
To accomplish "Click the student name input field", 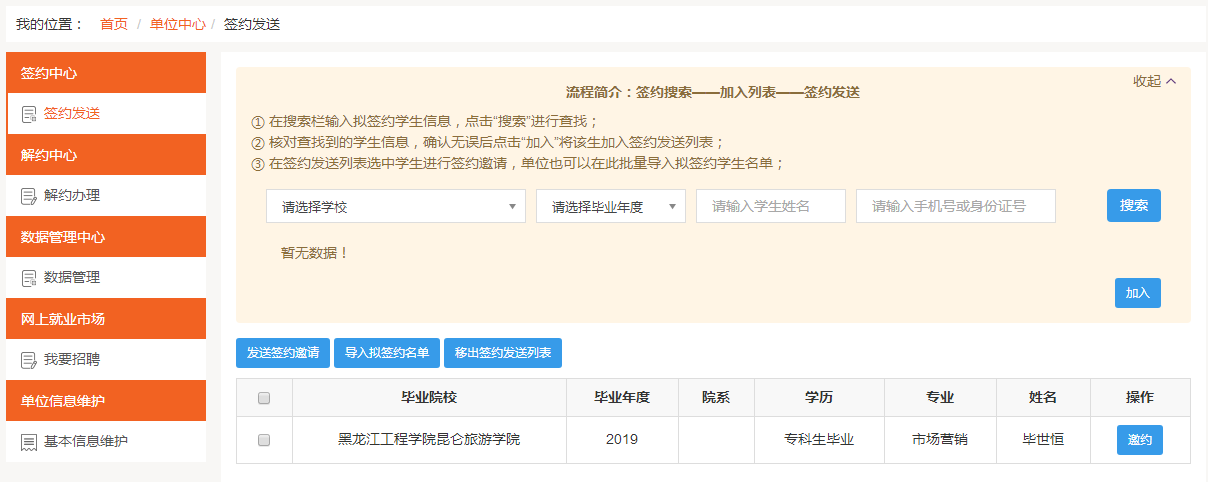I will 770,207.
